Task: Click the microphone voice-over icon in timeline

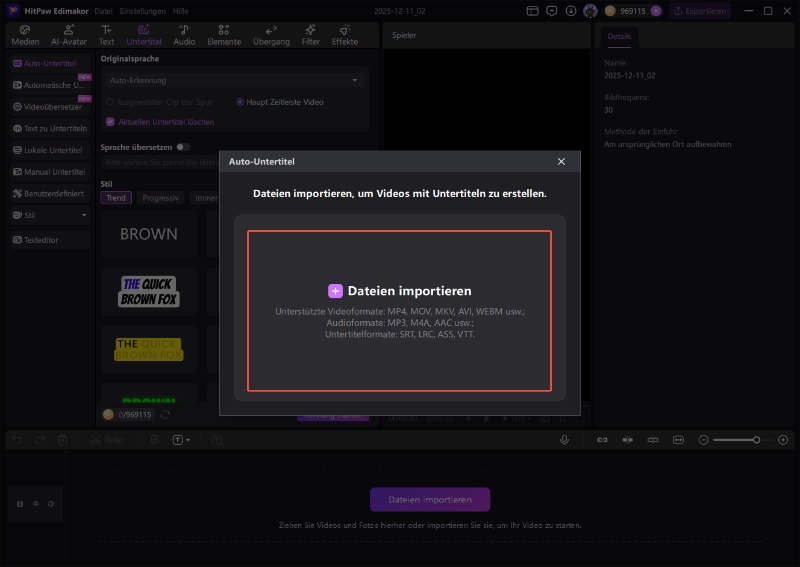Action: [x=565, y=440]
